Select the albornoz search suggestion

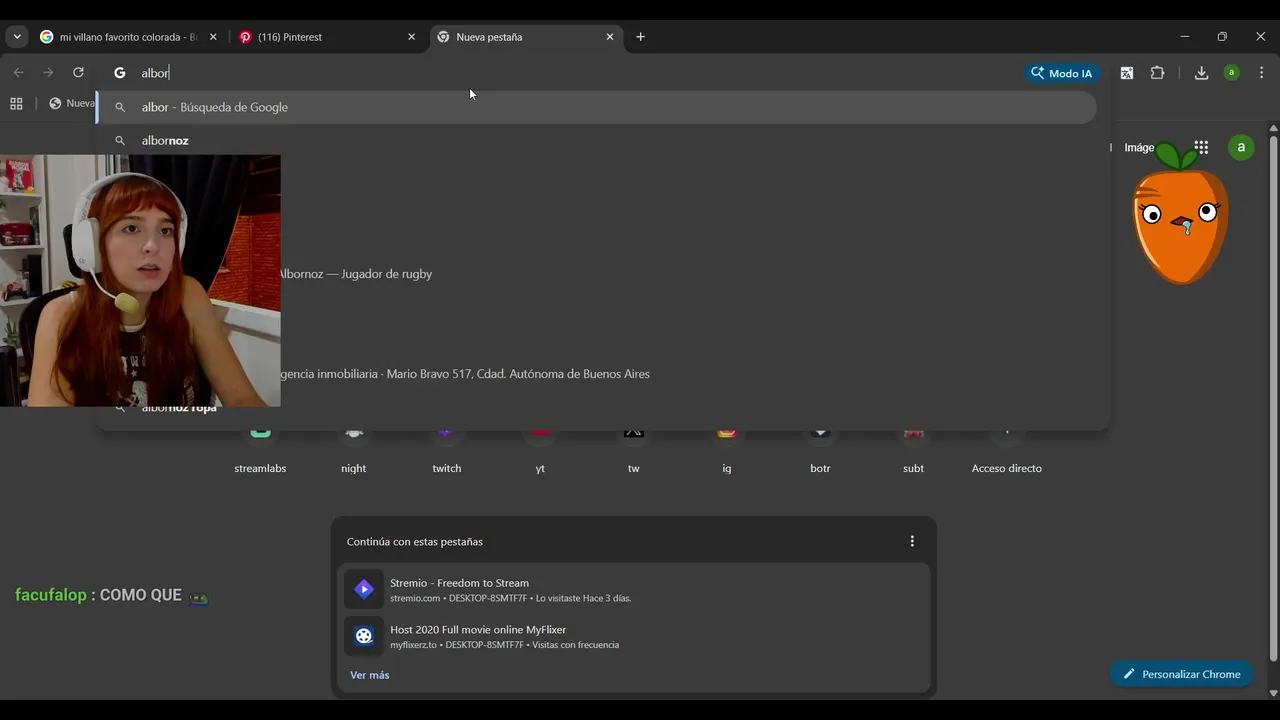click(x=597, y=141)
